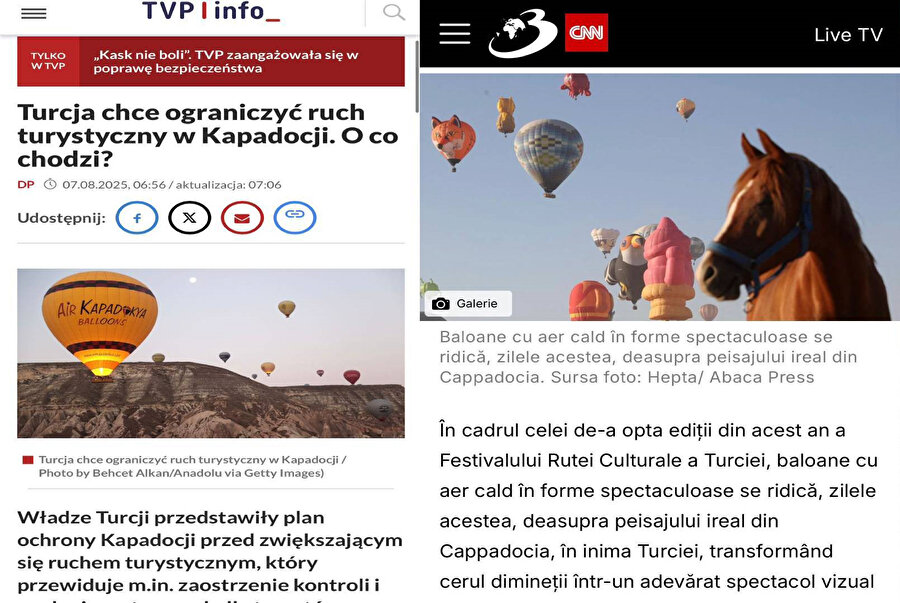Click the red CNN logo
This screenshot has height=603, width=900.
pos(586,33)
